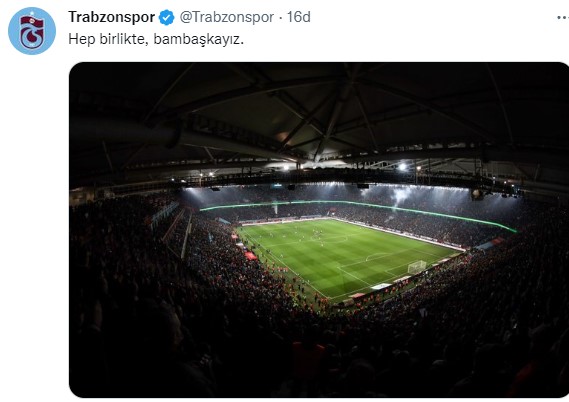Open the tweet's more options ellipsis
This screenshot has height=402, width=569.
563,17
